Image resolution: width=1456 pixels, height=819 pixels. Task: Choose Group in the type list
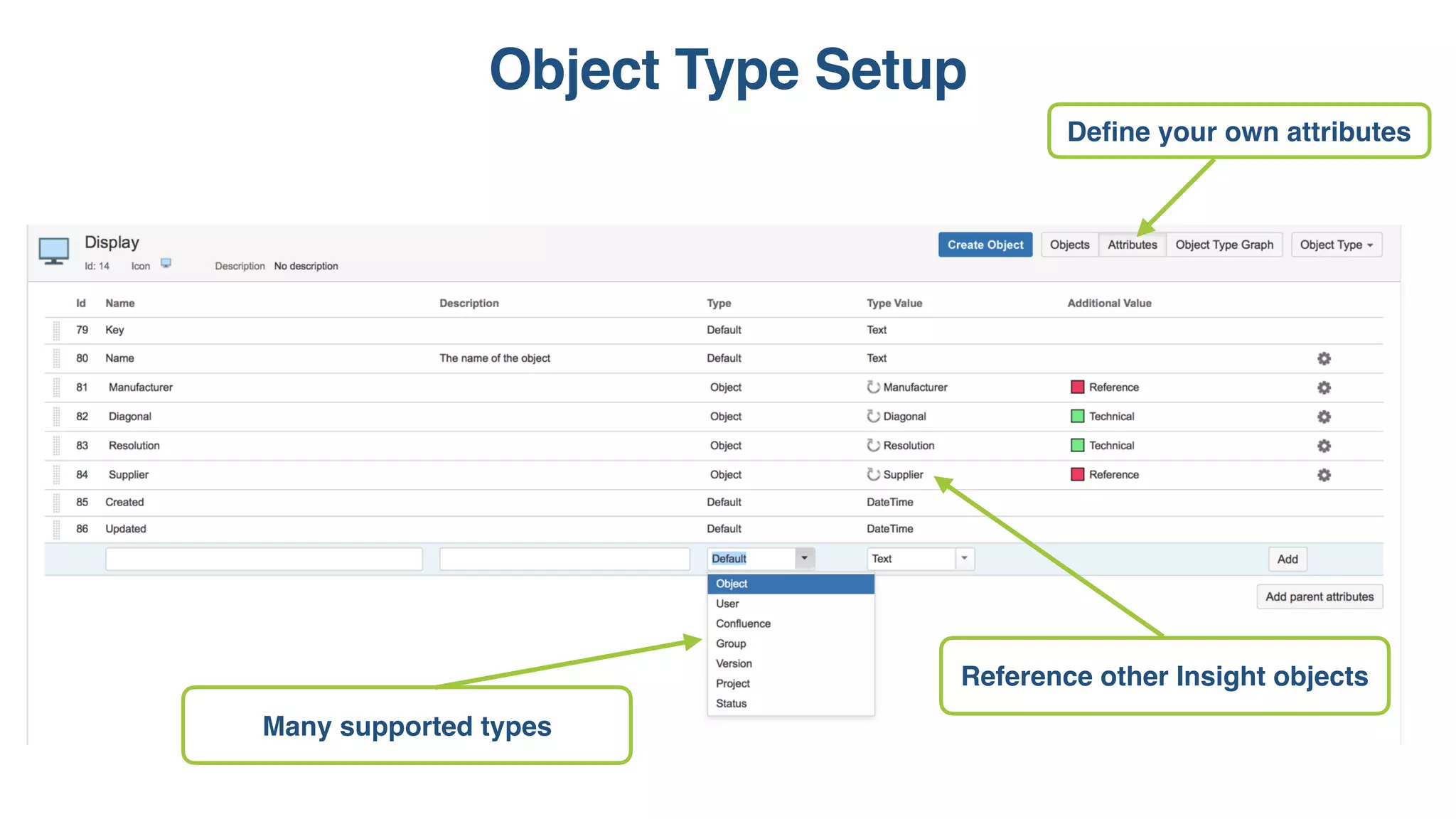pyautogui.click(x=791, y=643)
